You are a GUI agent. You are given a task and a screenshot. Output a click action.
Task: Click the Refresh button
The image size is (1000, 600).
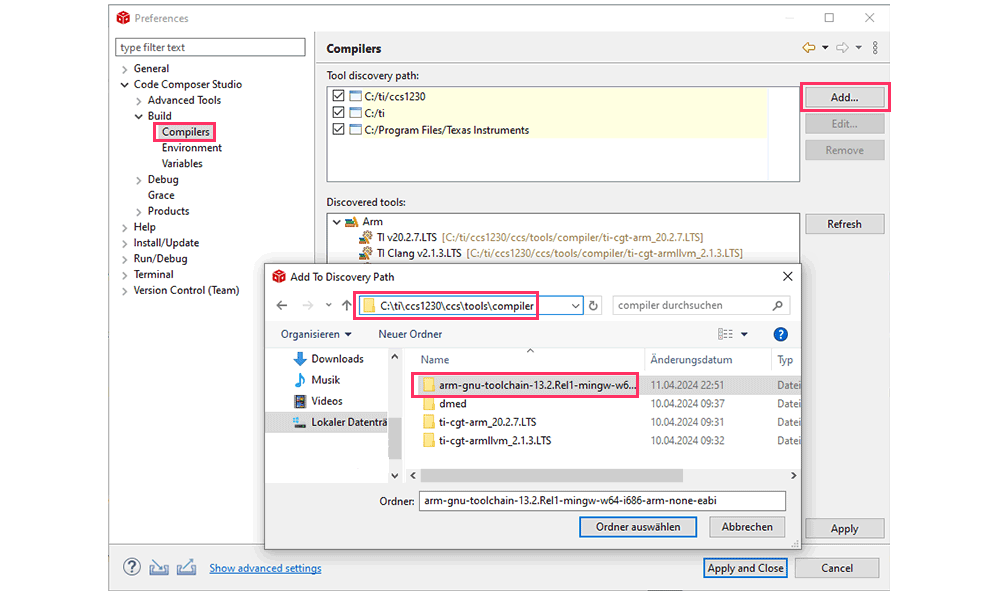point(844,224)
